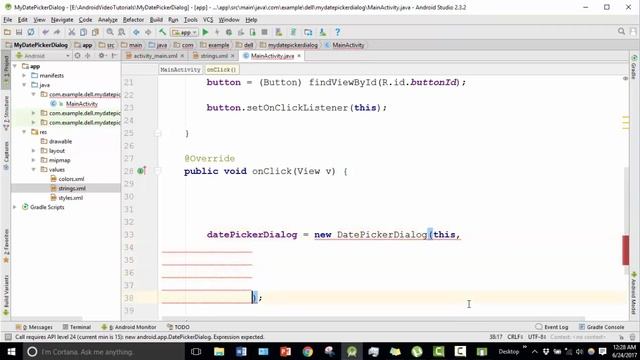
Task: Click the Cut scissors icon
Action: (71, 32)
